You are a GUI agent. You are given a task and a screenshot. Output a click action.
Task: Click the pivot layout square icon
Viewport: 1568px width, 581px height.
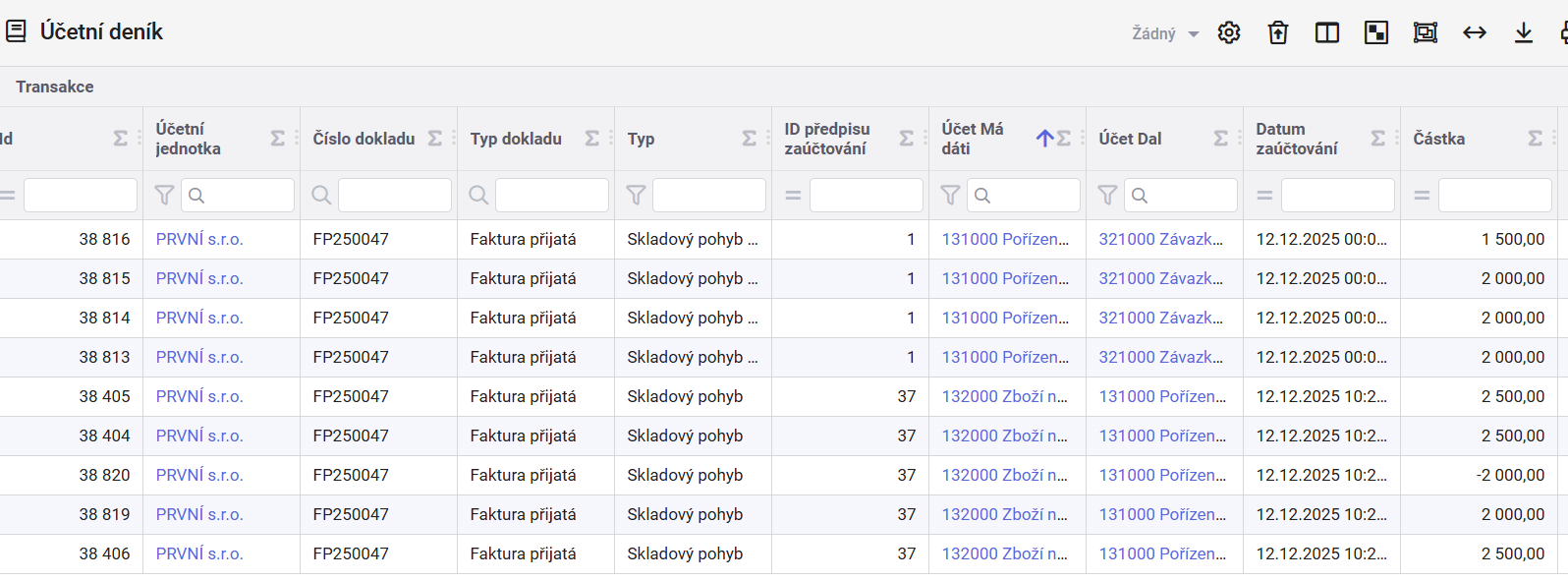[x=1375, y=33]
